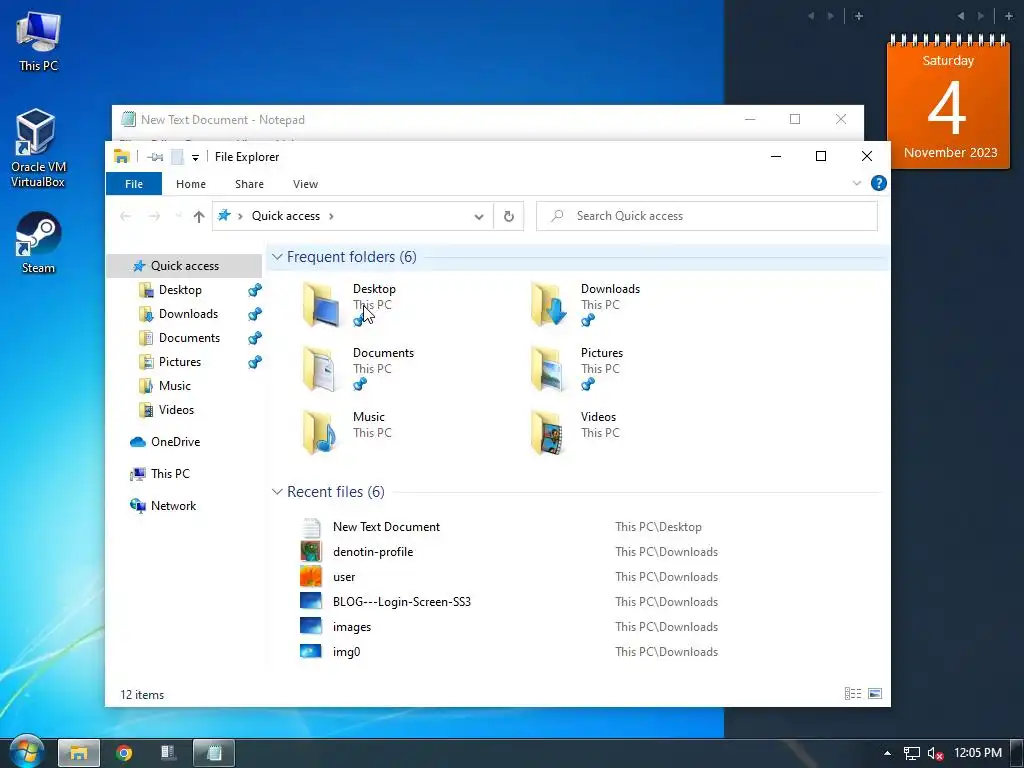Screen dimensions: 1024x768
Task: Click the Start button orb
Action: tap(26, 752)
